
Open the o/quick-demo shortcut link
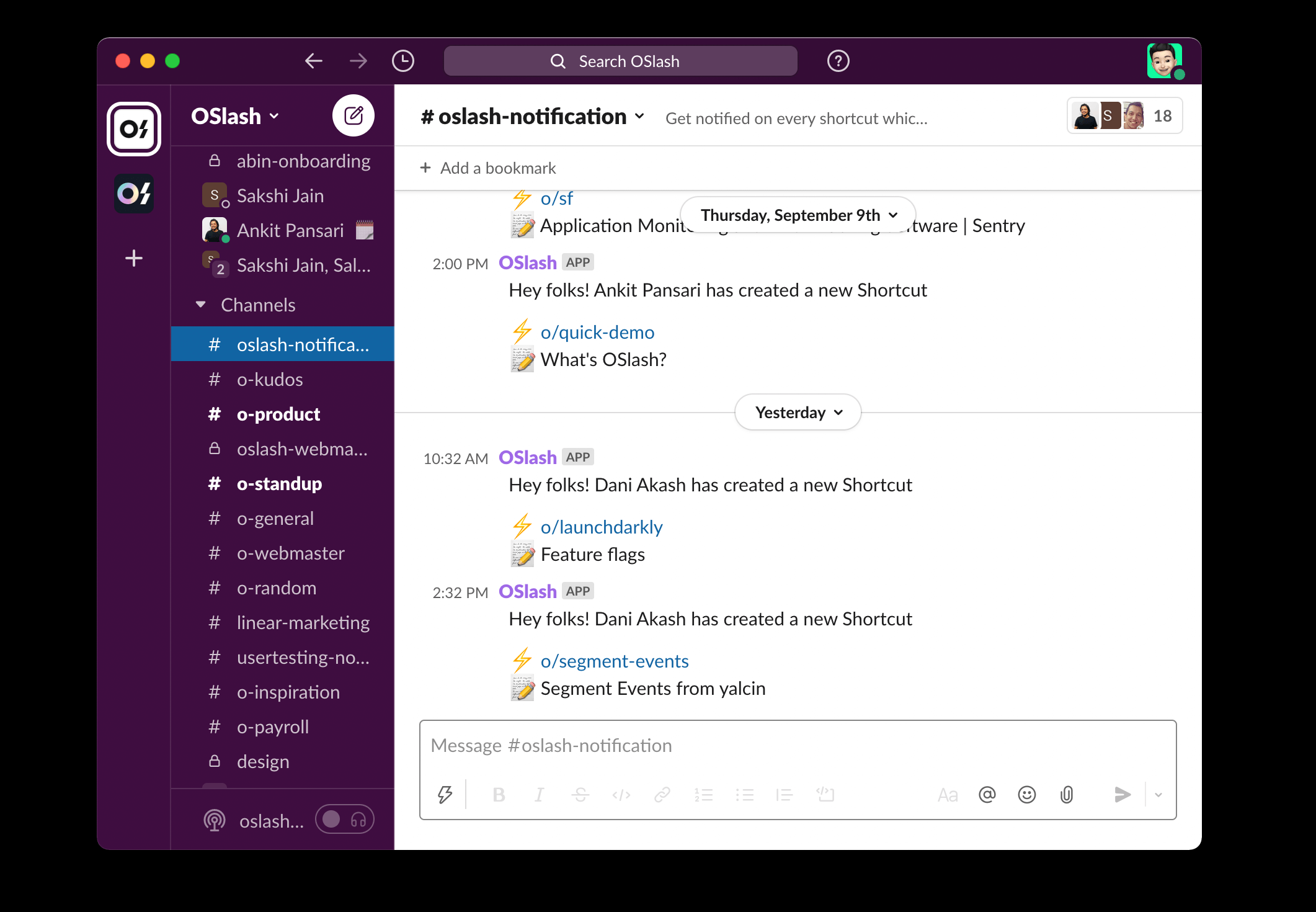(597, 333)
